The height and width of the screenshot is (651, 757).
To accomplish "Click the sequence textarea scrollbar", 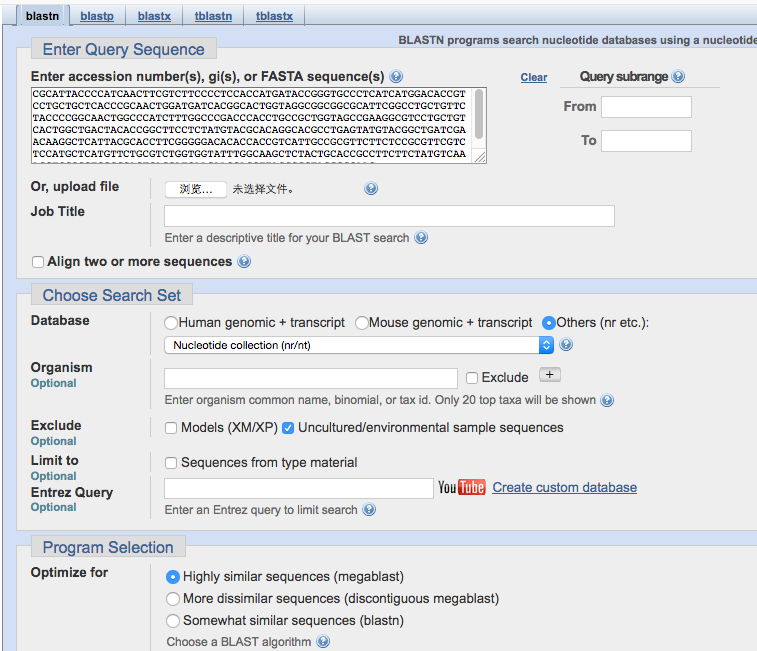I will [x=478, y=114].
